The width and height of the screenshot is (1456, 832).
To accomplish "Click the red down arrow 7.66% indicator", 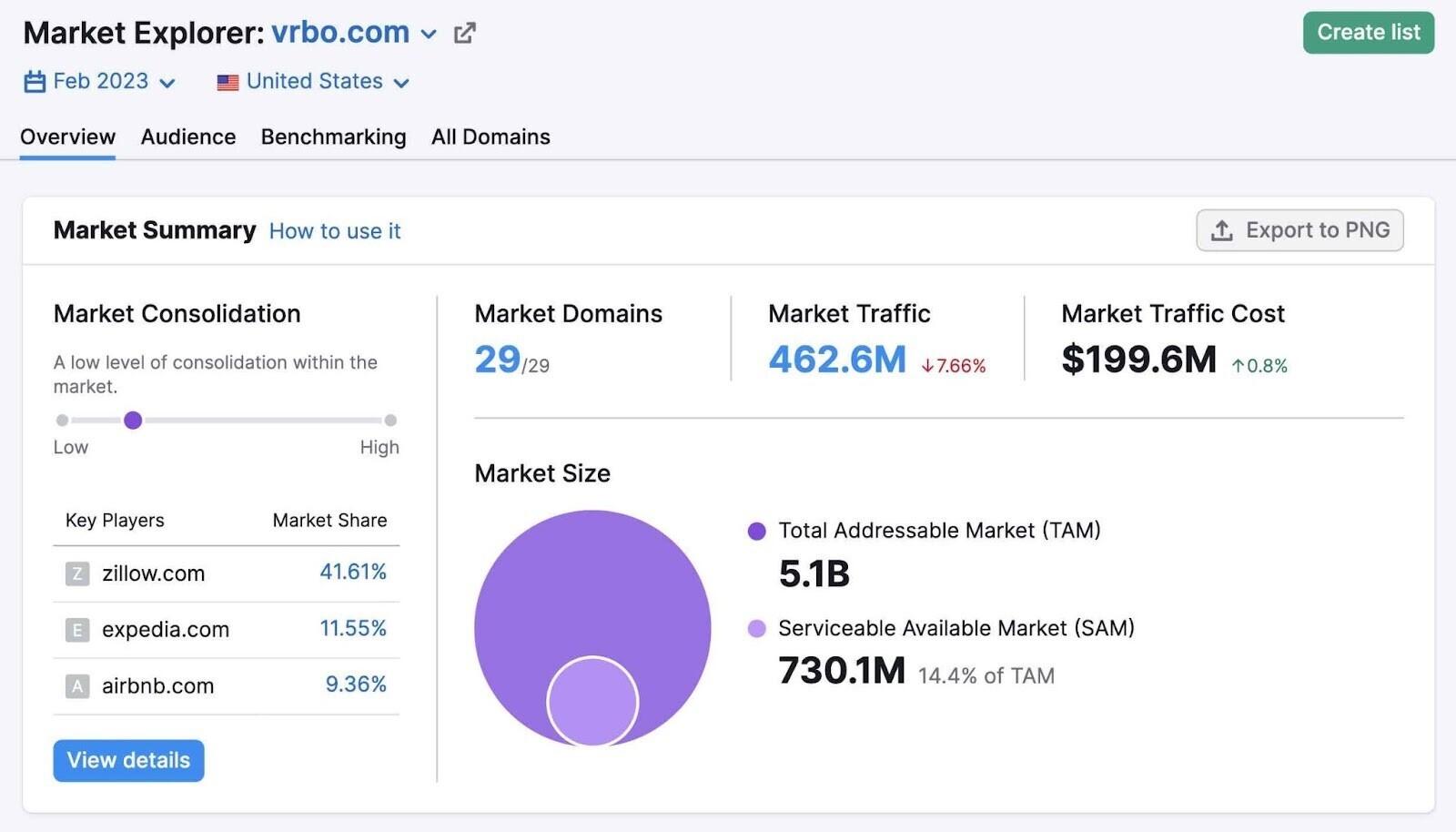I will click(x=953, y=366).
